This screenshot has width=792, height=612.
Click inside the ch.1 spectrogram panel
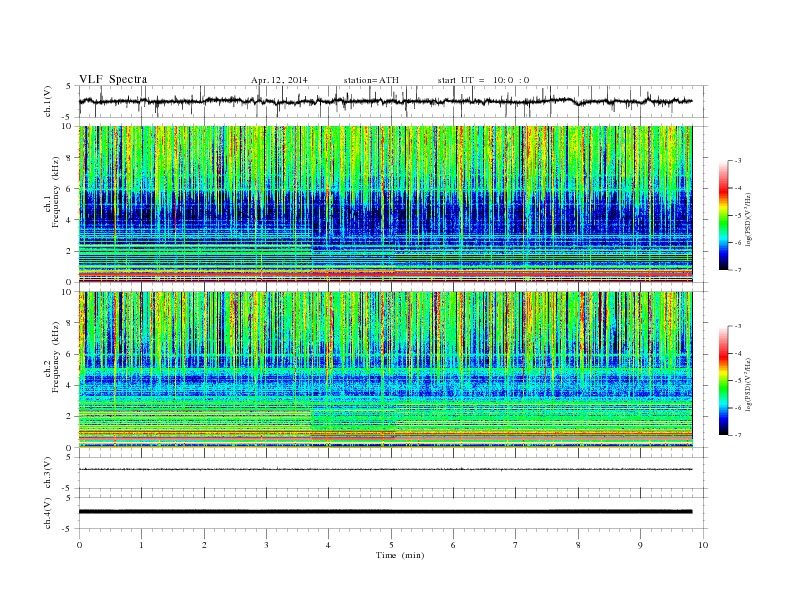click(385, 204)
